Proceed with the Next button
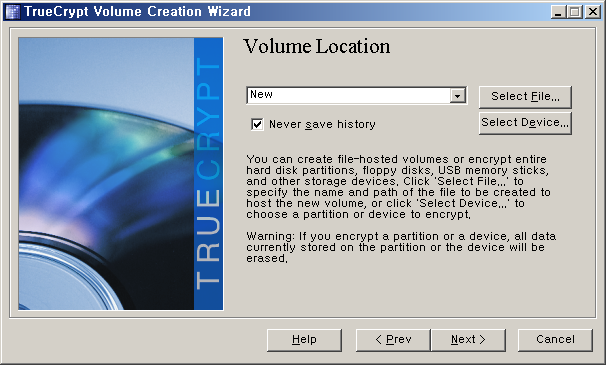 468,340
